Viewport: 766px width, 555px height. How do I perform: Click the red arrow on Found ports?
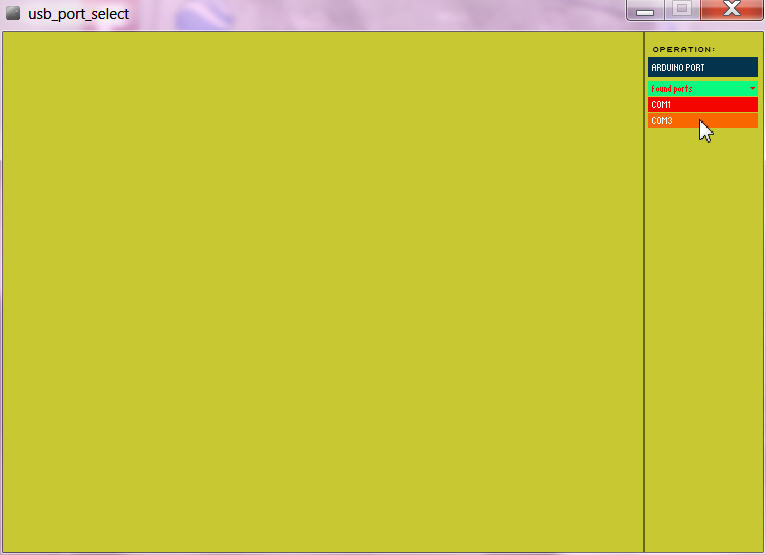pyautogui.click(x=752, y=89)
